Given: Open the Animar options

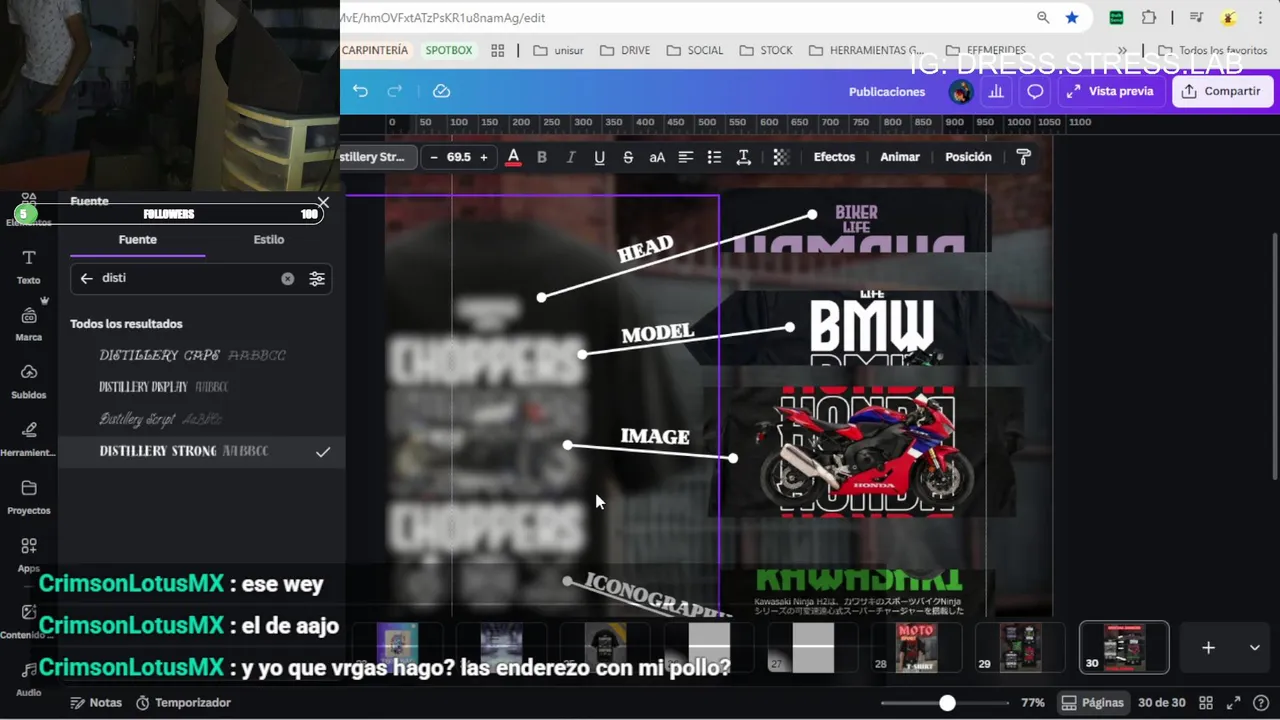Looking at the screenshot, I should click(x=900, y=157).
